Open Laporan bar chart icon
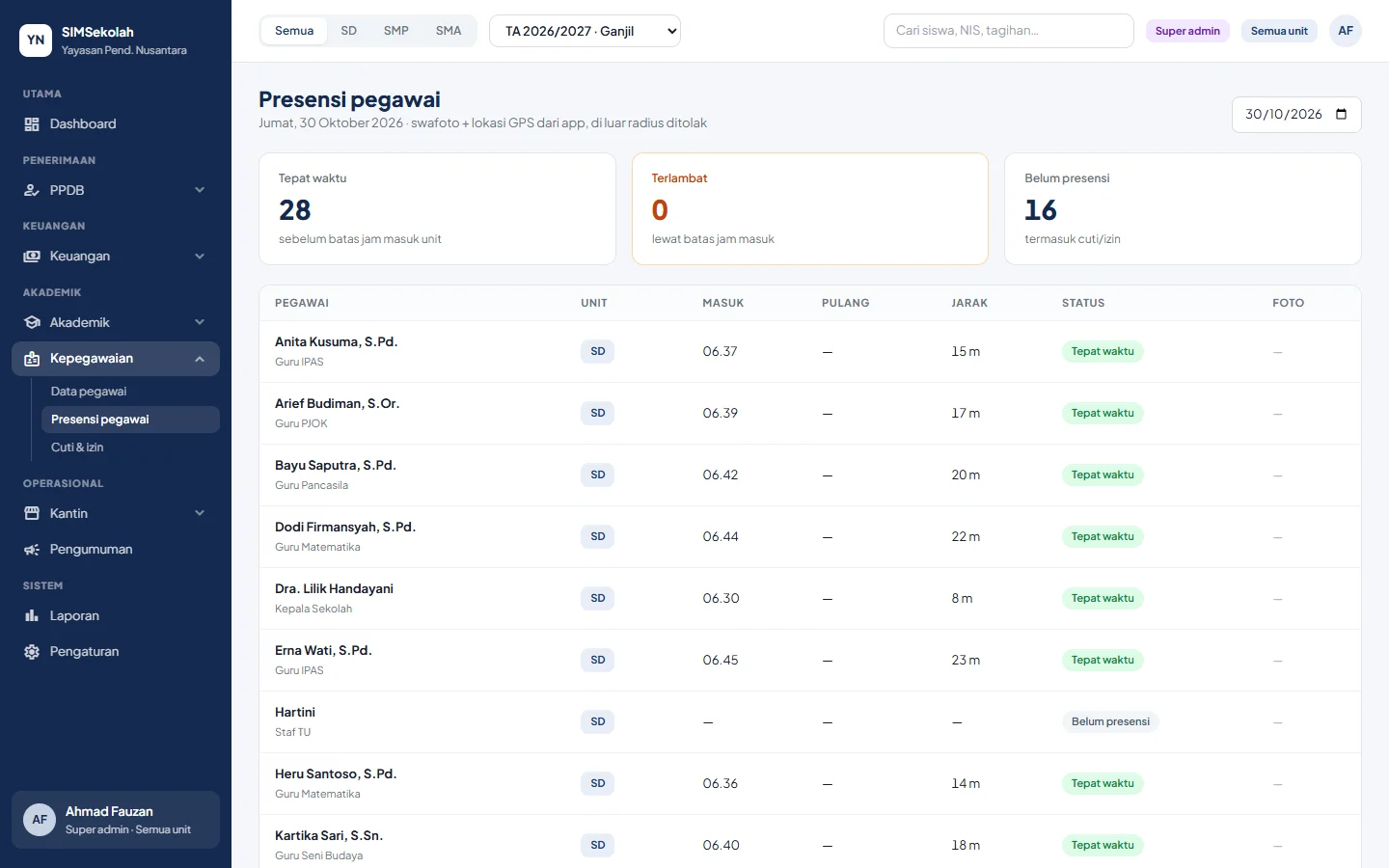This screenshot has width=1389, height=868. 32,616
